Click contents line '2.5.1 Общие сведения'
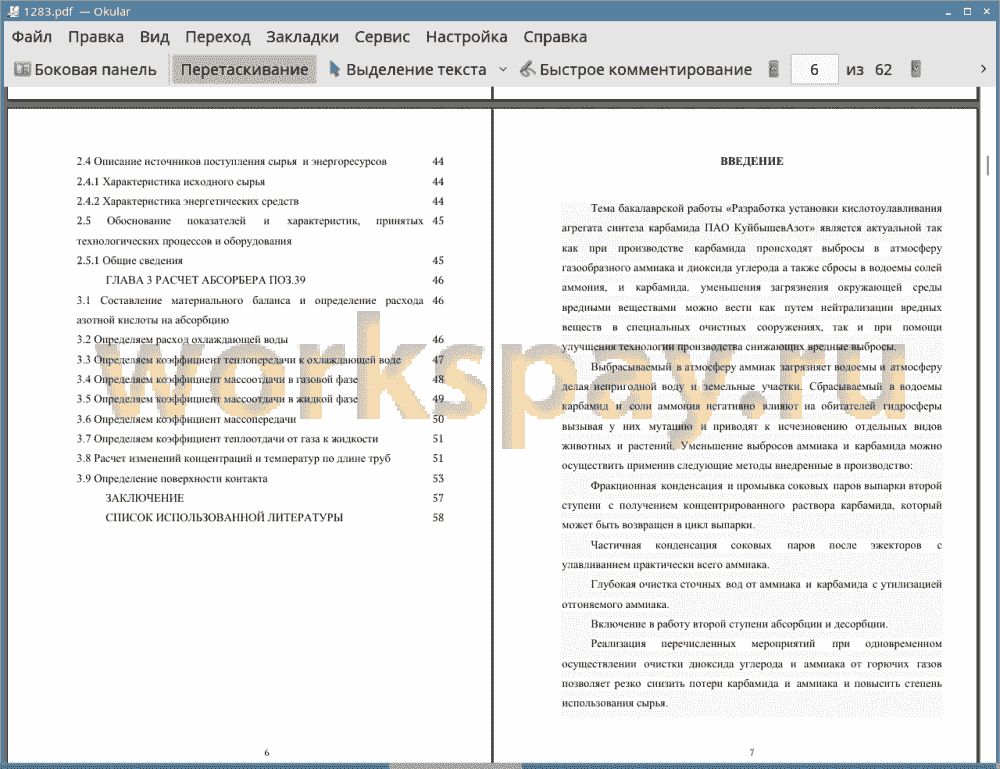Image resolution: width=1000 pixels, height=769 pixels. [x=129, y=261]
